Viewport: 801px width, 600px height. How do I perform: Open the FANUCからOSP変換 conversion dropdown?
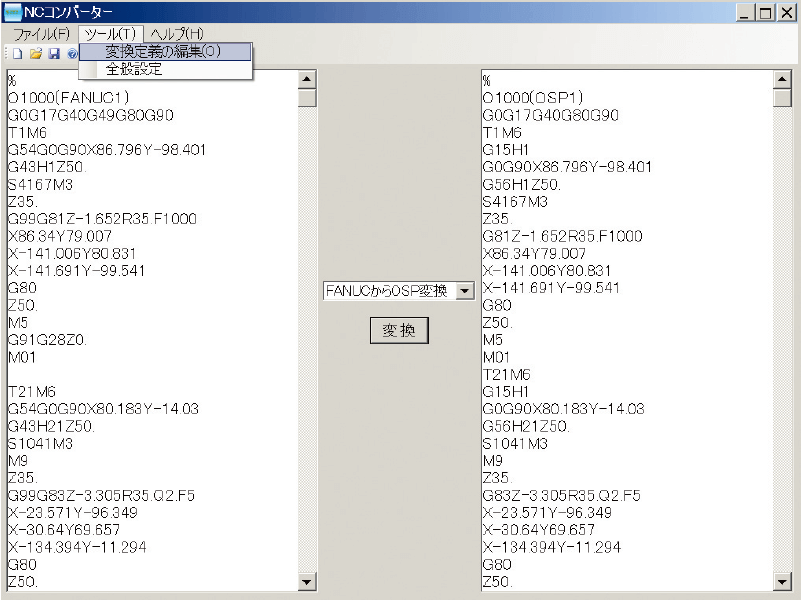[463, 291]
